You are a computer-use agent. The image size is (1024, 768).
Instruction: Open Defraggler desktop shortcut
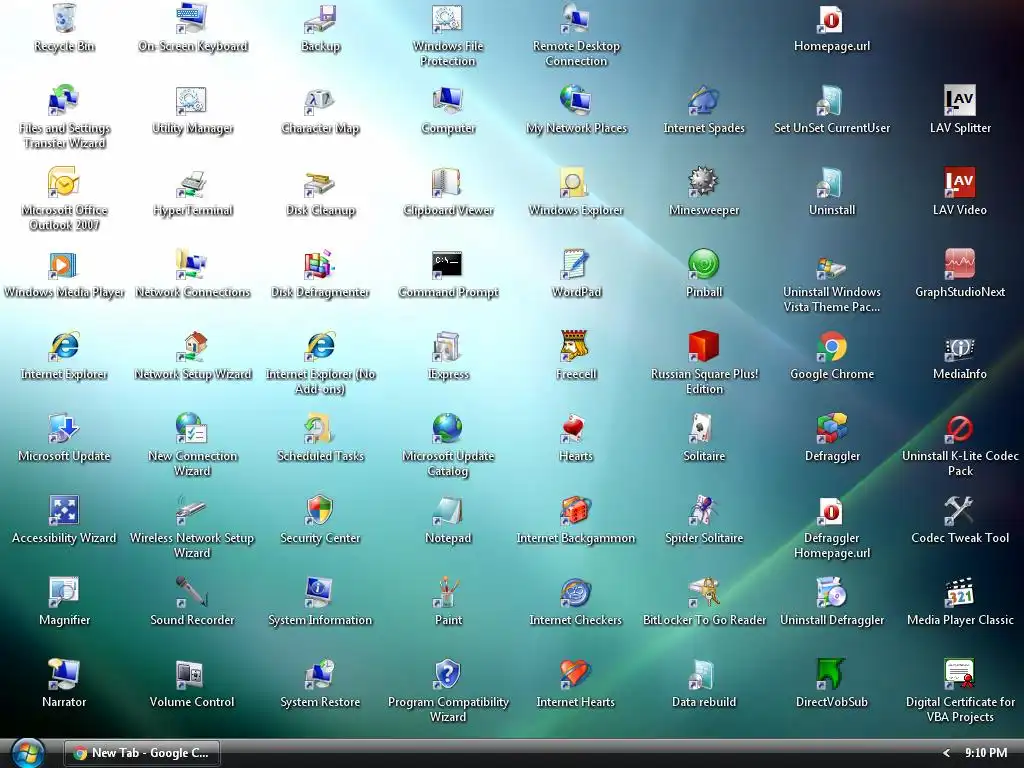tap(832, 428)
